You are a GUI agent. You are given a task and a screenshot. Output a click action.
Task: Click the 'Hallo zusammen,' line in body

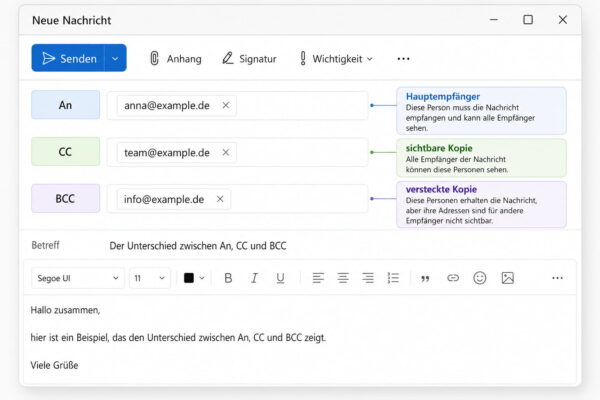pos(65,310)
